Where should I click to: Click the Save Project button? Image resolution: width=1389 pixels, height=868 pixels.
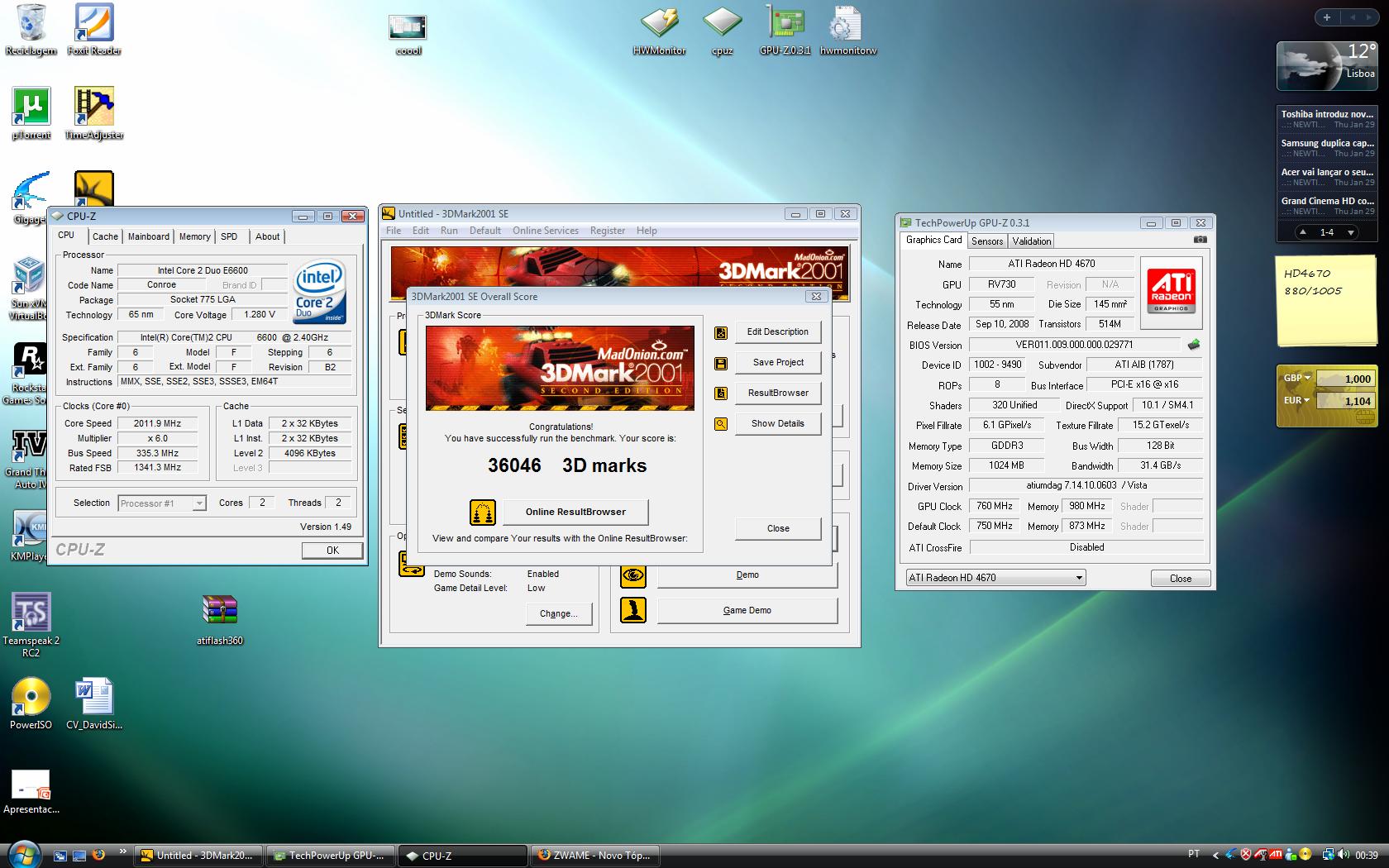[778, 362]
